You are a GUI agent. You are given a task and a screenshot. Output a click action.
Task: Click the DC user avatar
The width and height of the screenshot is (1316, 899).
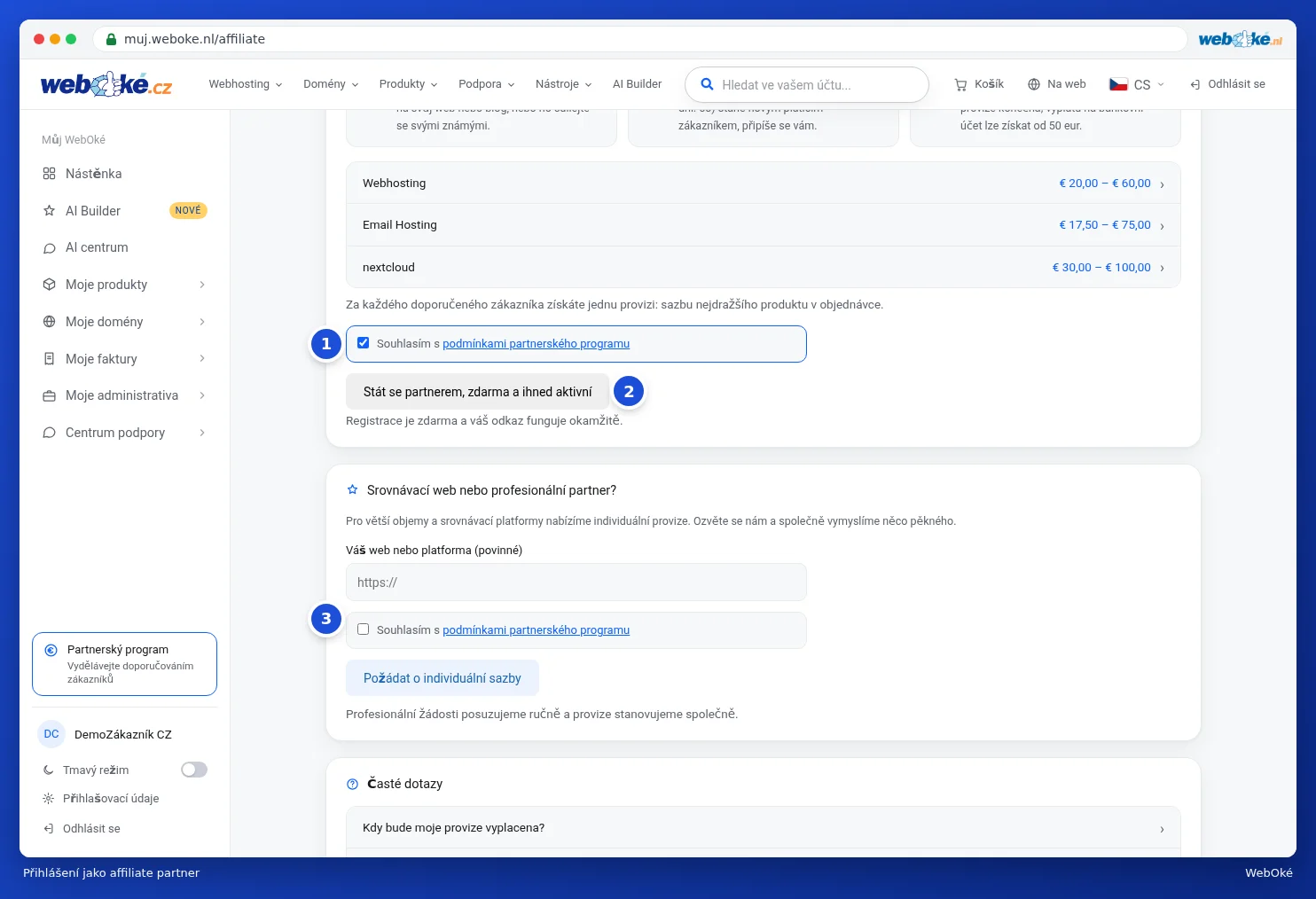(x=51, y=734)
